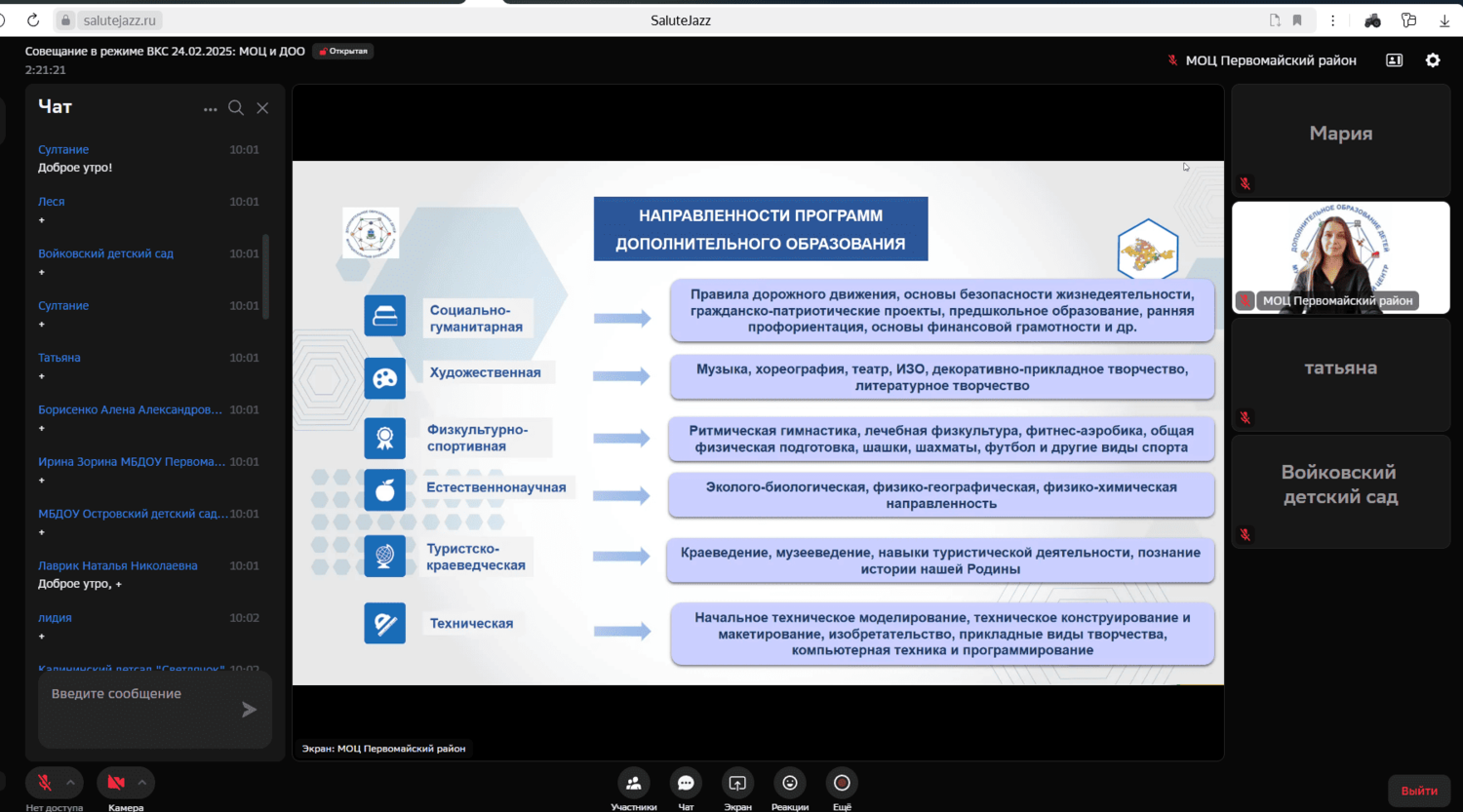Viewport: 1463px width, 812px height.
Task: Click the 'Естественнонаучная' label on slide
Action: click(x=495, y=487)
